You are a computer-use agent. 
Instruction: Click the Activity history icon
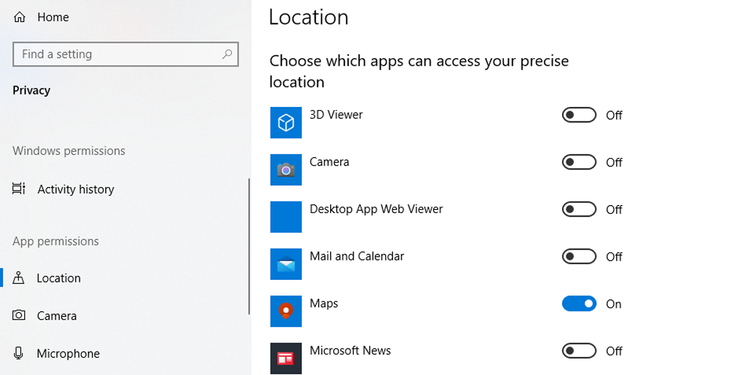[x=19, y=189]
